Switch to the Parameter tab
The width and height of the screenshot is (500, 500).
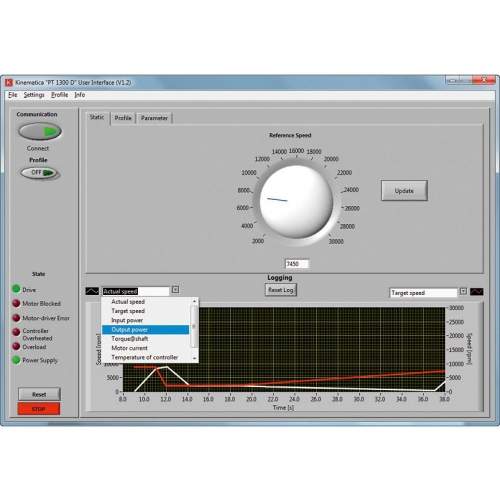click(x=154, y=118)
